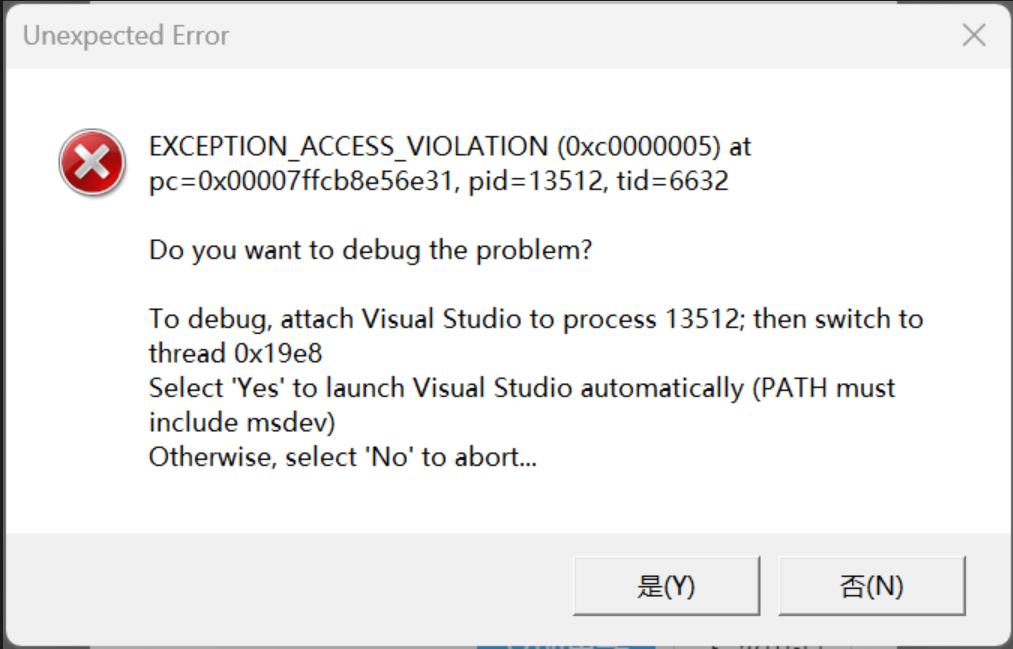Viewport: 1013px width, 649px height.
Task: Close the Unexpected Error dialog
Action: [973, 36]
